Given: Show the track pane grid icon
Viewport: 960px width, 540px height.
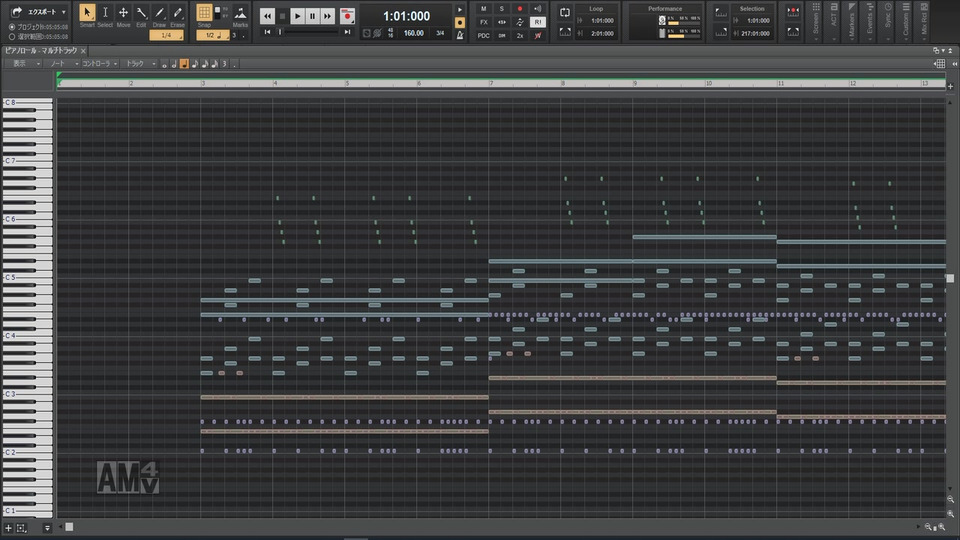Looking at the screenshot, I should [940, 64].
